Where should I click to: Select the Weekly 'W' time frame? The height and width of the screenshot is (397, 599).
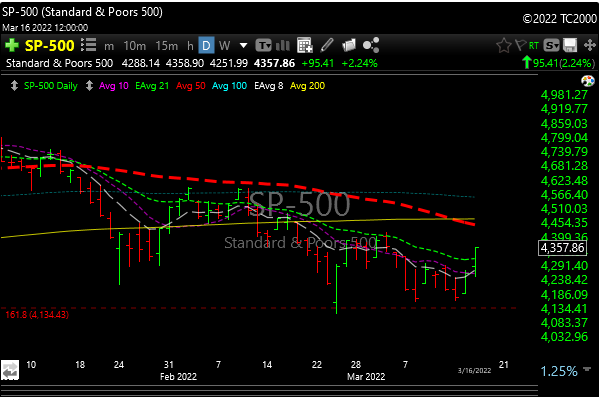[x=224, y=46]
